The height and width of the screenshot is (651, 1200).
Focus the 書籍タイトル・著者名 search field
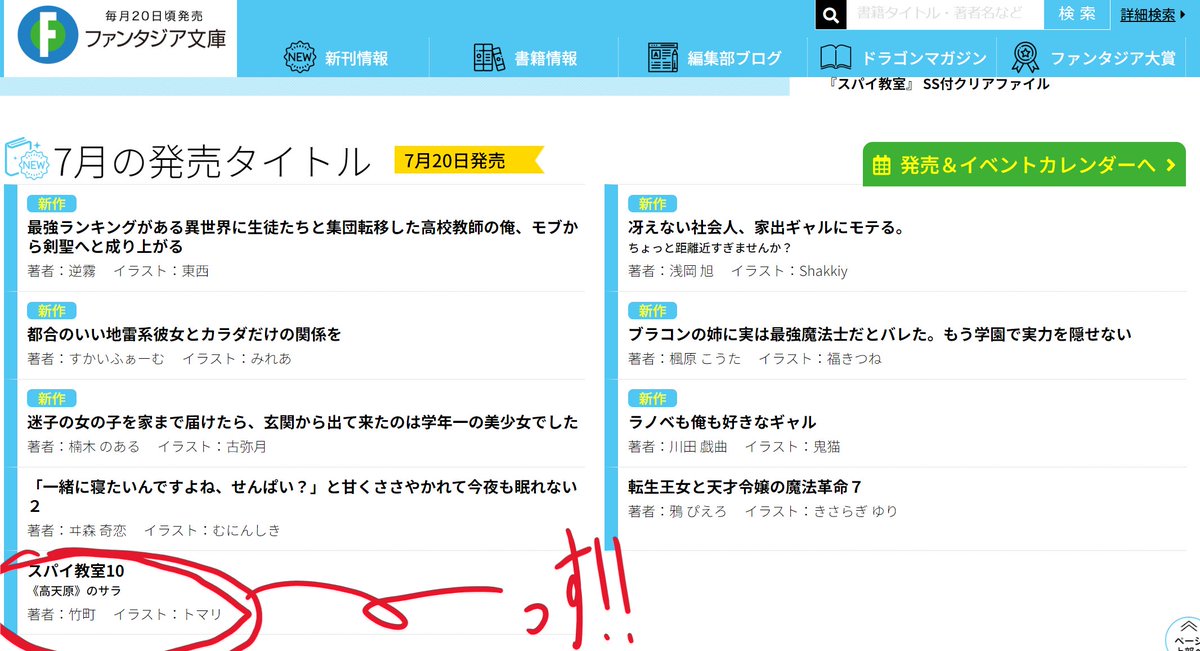tap(946, 14)
